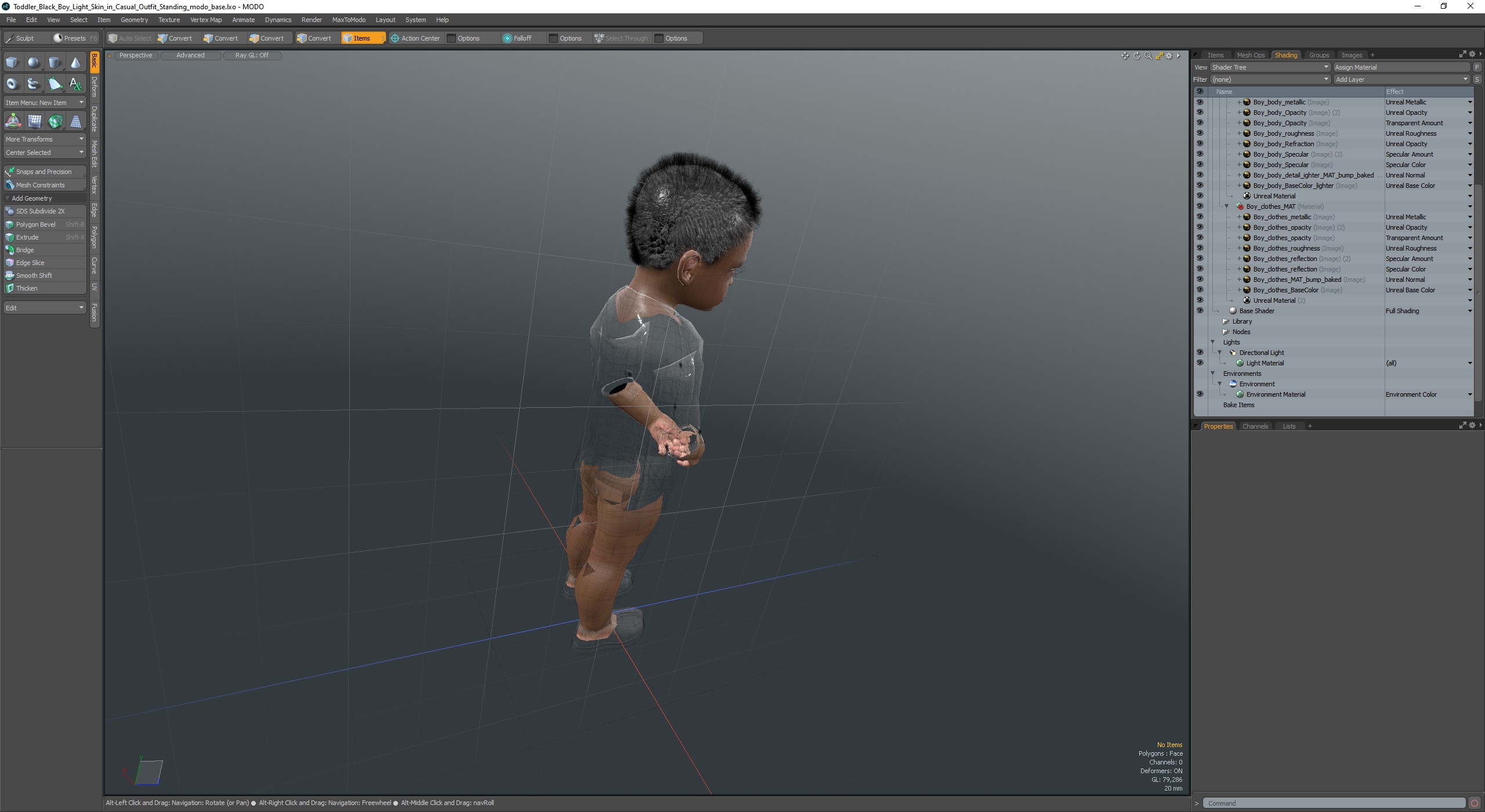The width and height of the screenshot is (1485, 812).
Task: Toggle visibility of Boy_body_roughness layer
Action: [1200, 133]
